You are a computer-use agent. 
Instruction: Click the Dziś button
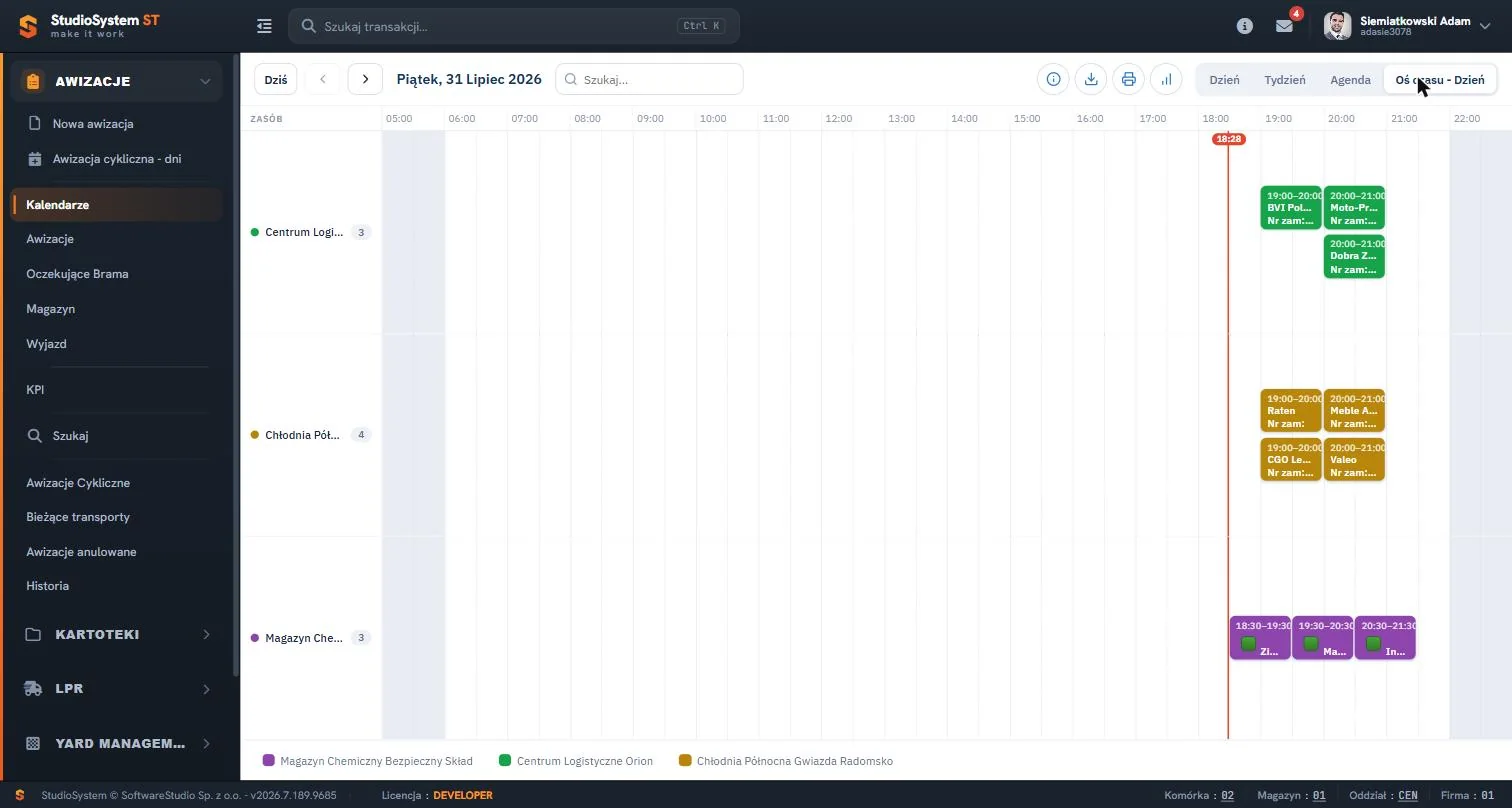(276, 79)
